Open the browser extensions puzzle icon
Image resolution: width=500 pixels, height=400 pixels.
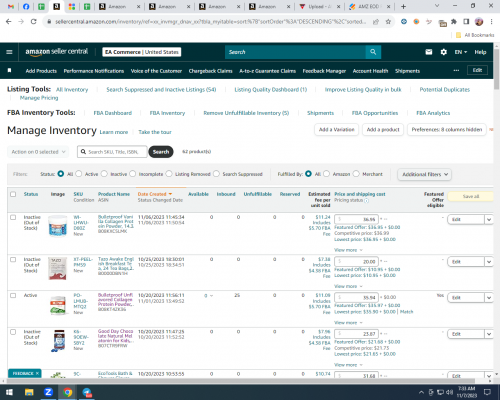(454, 22)
